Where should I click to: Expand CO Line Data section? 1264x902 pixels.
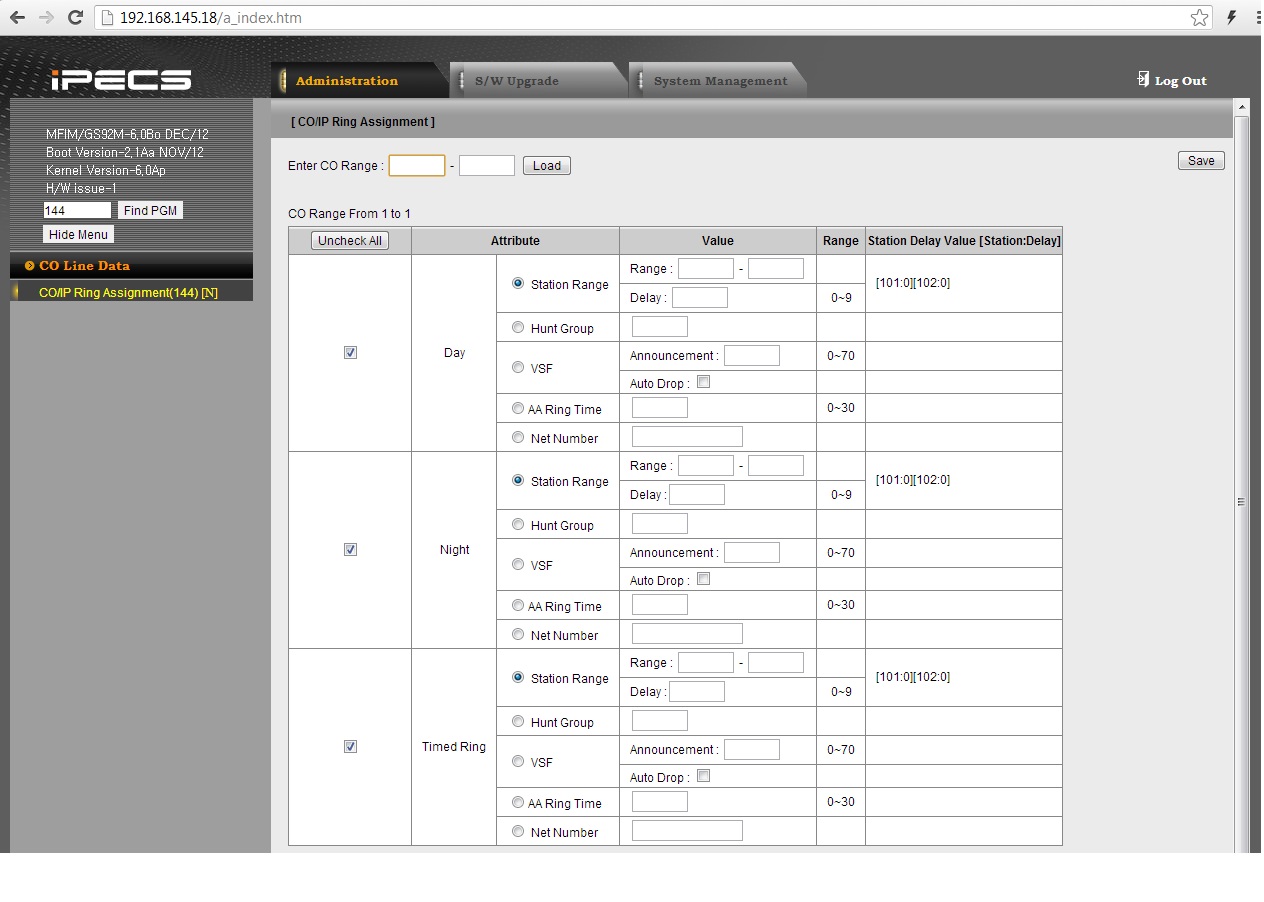click(84, 266)
